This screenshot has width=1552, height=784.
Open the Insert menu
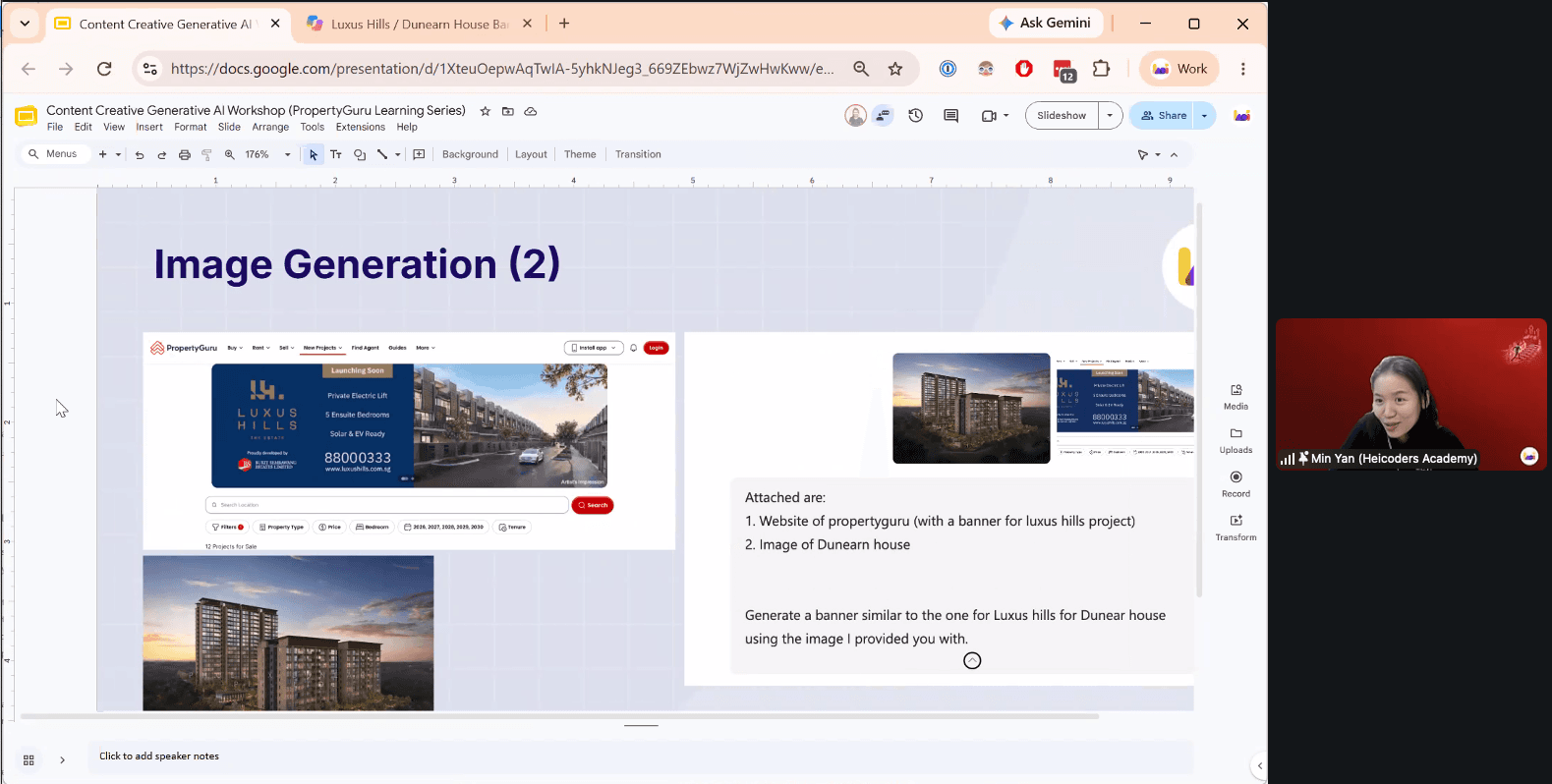point(149,127)
